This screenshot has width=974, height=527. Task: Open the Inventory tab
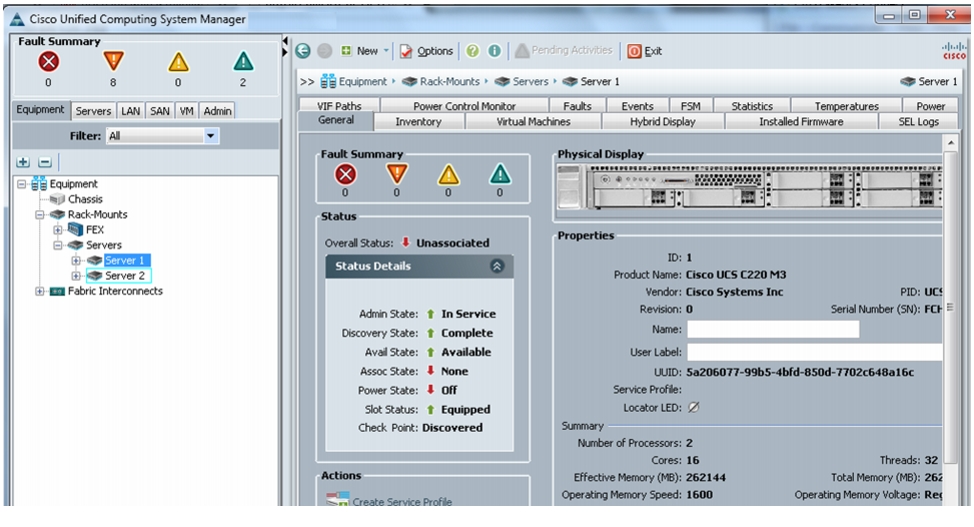418,122
